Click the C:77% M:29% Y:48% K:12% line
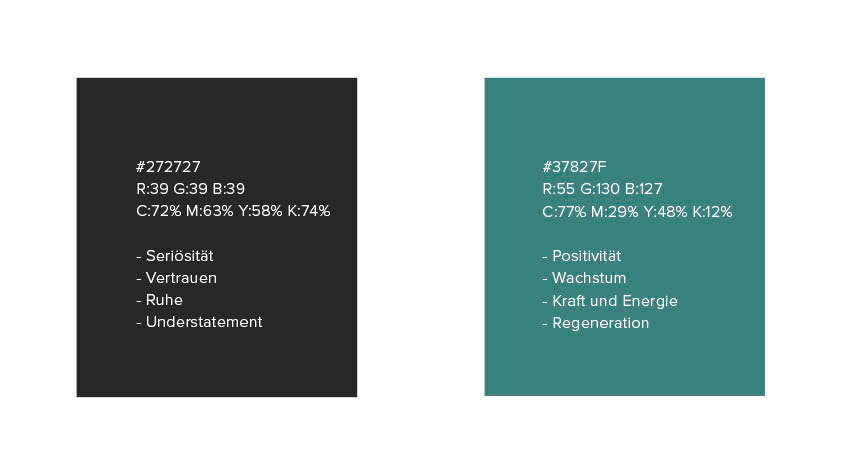Viewport: 842px width, 473px height. point(637,212)
